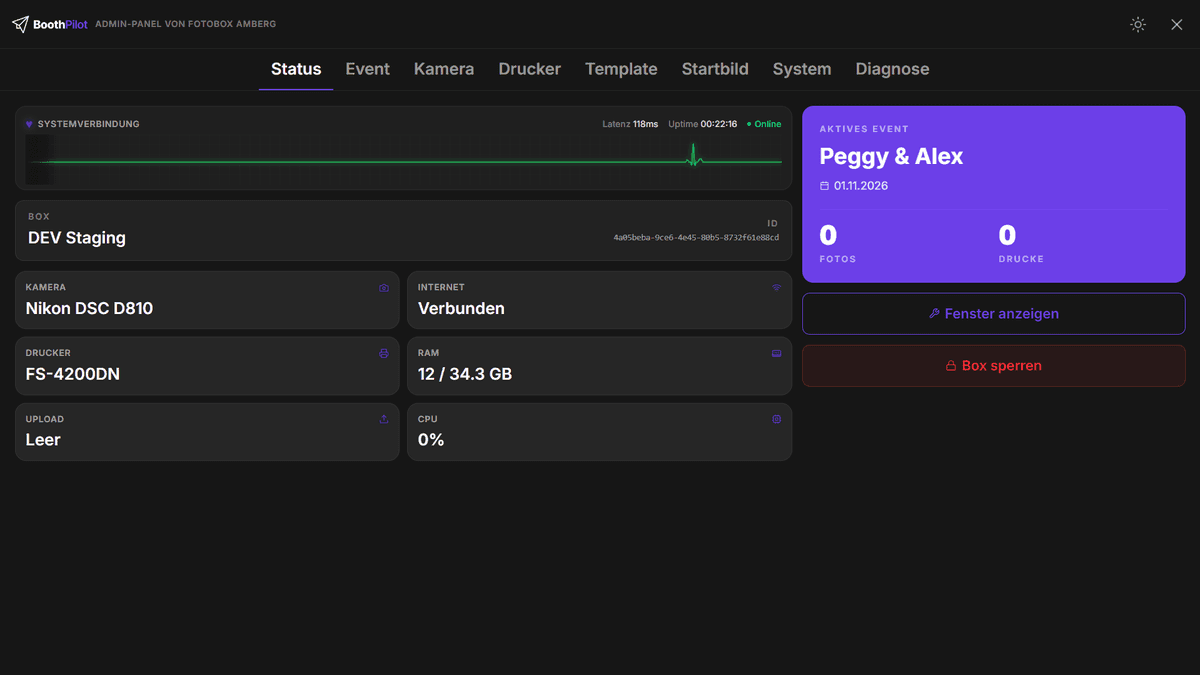Click the Uptime 00:22:16 reading
The height and width of the screenshot is (675, 1200).
[x=702, y=124]
